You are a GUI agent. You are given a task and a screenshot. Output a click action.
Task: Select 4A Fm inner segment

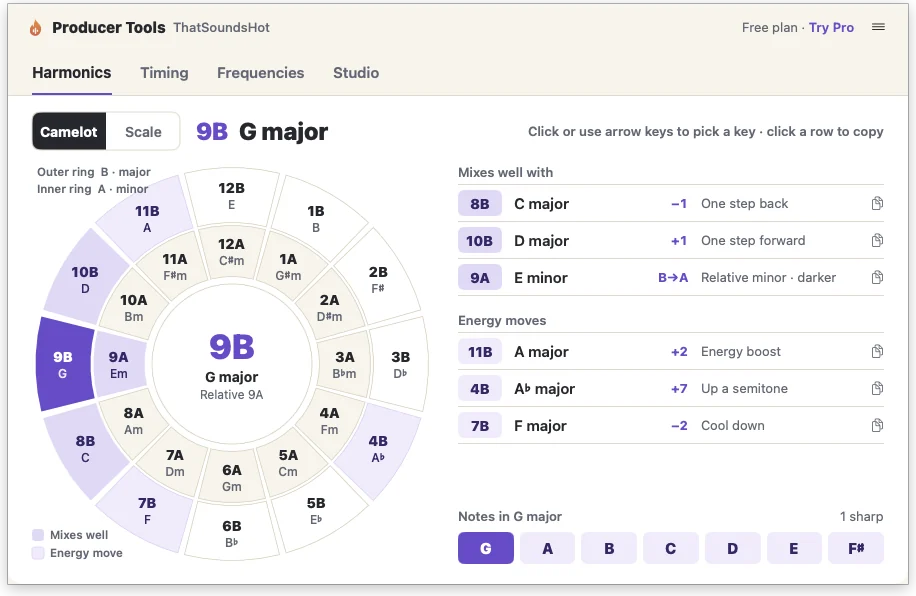[329, 421]
